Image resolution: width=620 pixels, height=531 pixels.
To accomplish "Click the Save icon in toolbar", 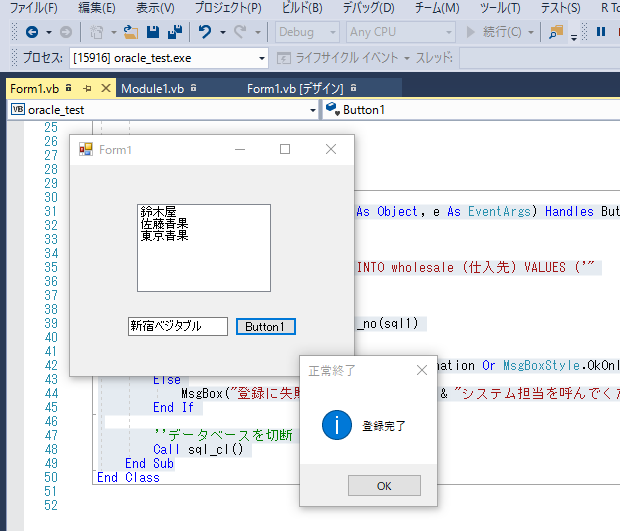I will pyautogui.click(x=153, y=32).
